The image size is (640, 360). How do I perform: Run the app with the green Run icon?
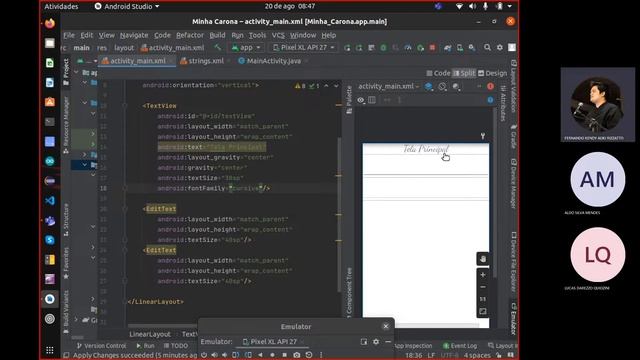(x=347, y=48)
